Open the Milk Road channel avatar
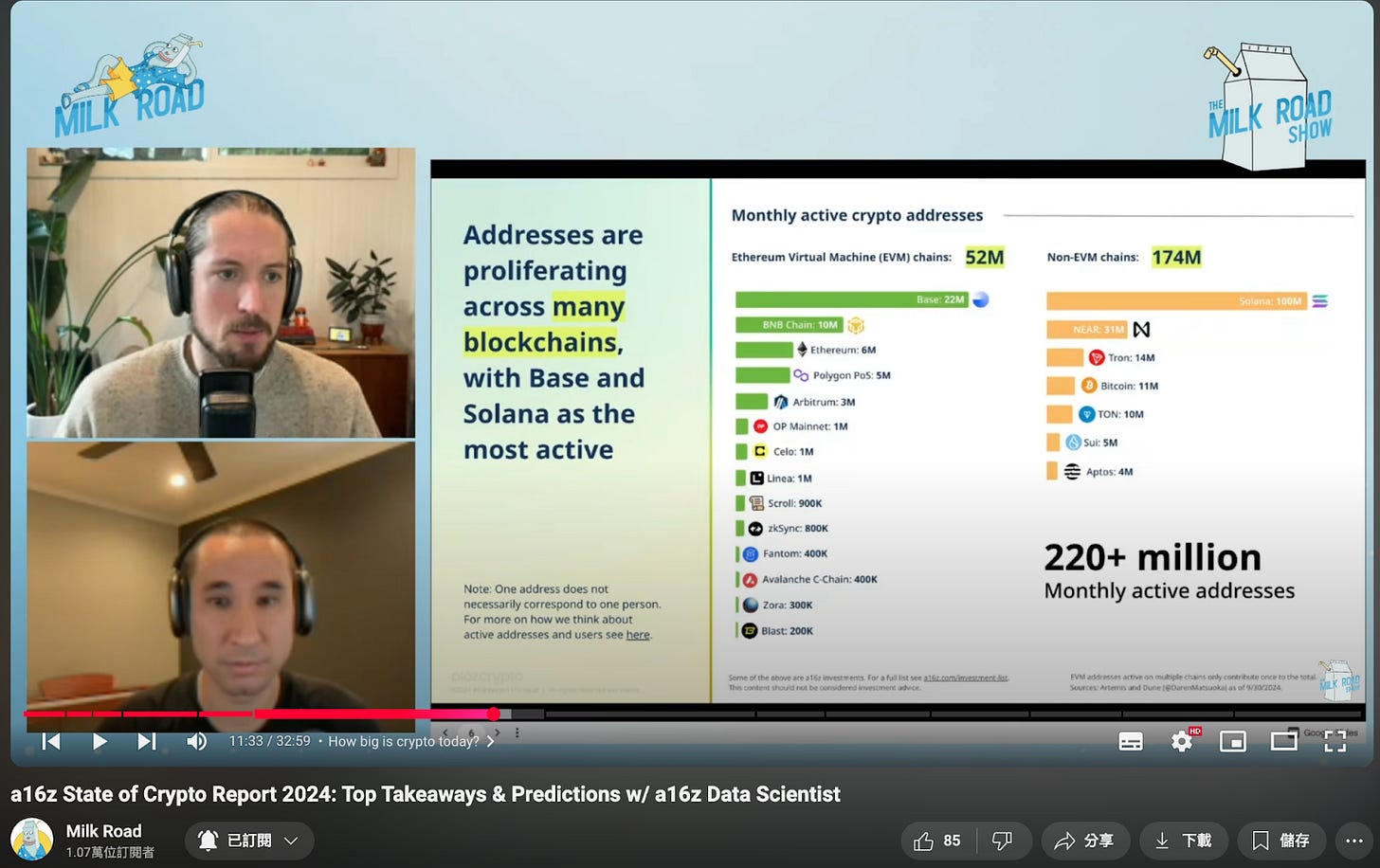The height and width of the screenshot is (868, 1380). click(x=31, y=840)
